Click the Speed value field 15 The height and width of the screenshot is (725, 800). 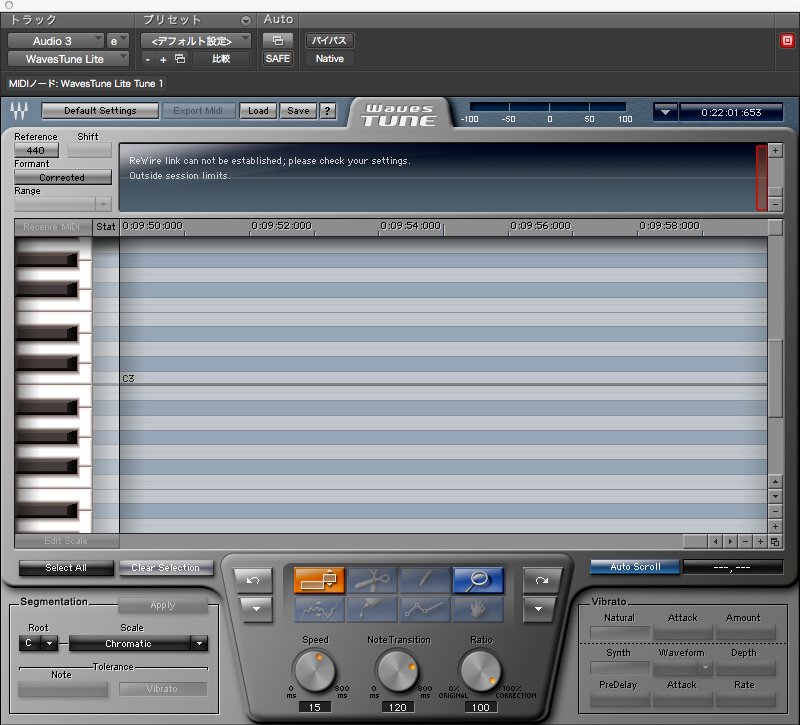[315, 707]
